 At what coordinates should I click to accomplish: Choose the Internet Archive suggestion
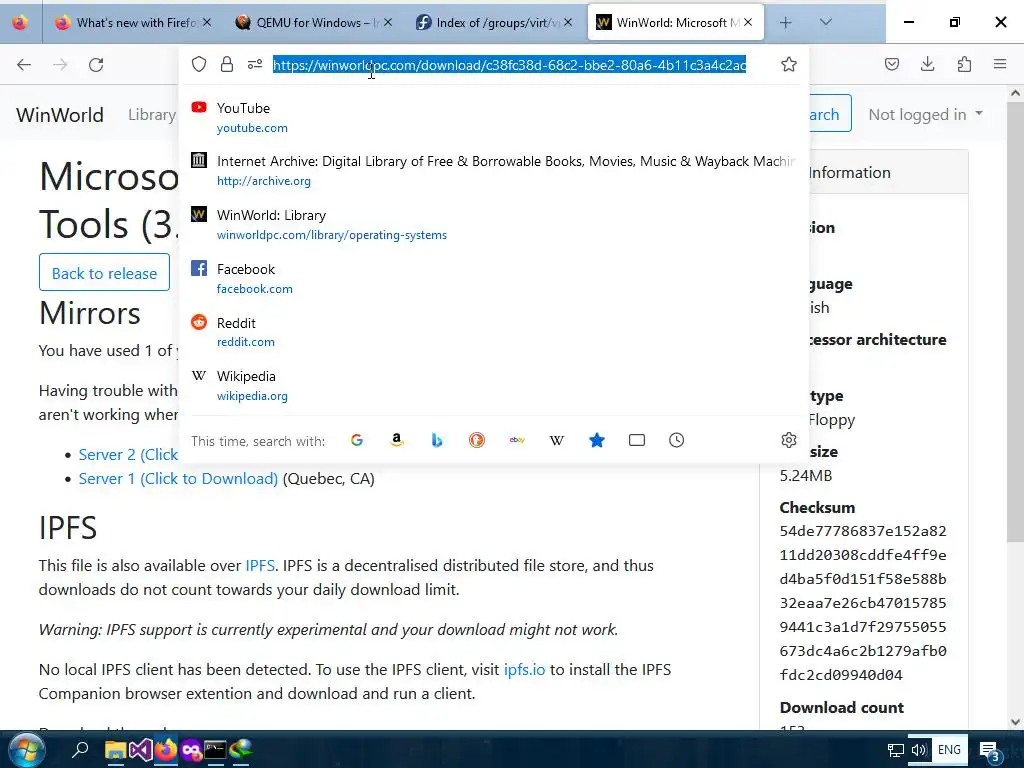point(494,171)
